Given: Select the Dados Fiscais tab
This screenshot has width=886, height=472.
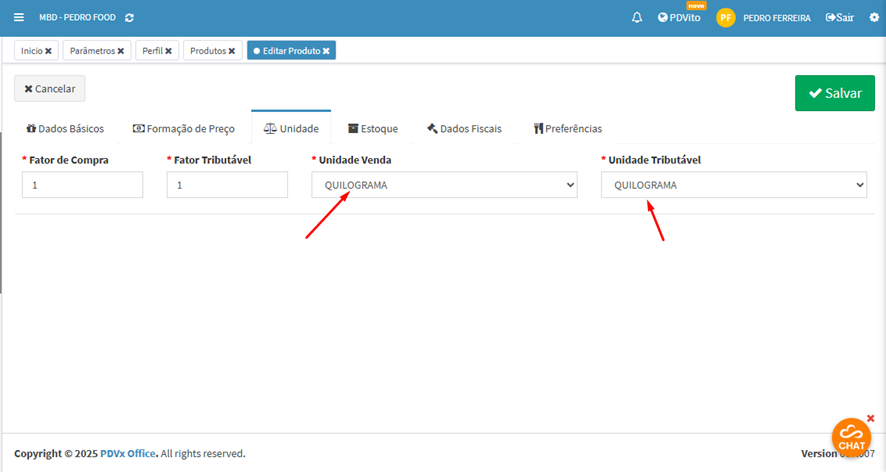Looking at the screenshot, I should [464, 129].
